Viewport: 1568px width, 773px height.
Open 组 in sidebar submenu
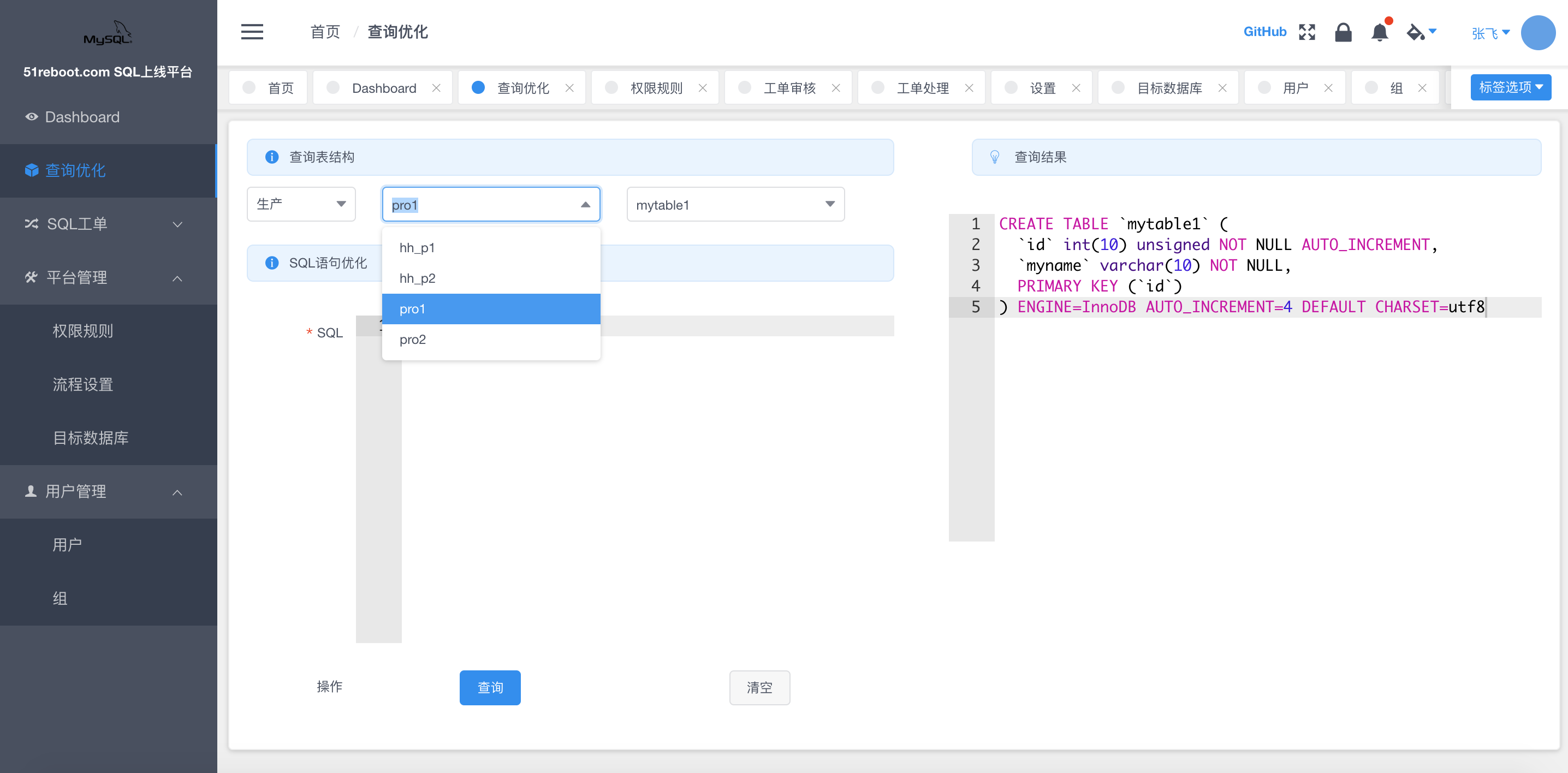(x=108, y=599)
